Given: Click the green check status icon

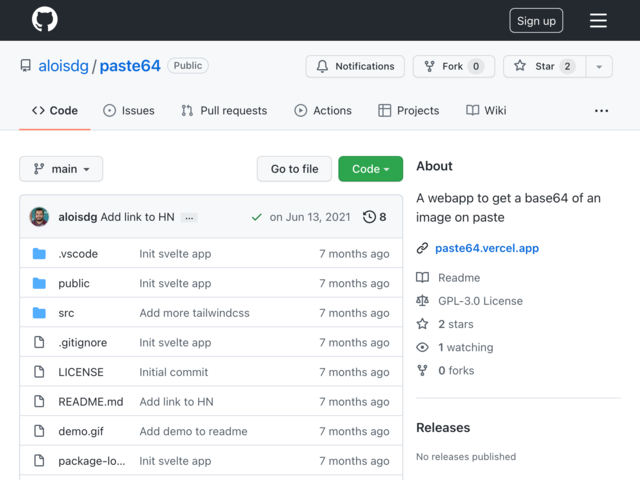Looking at the screenshot, I should tap(257, 217).
